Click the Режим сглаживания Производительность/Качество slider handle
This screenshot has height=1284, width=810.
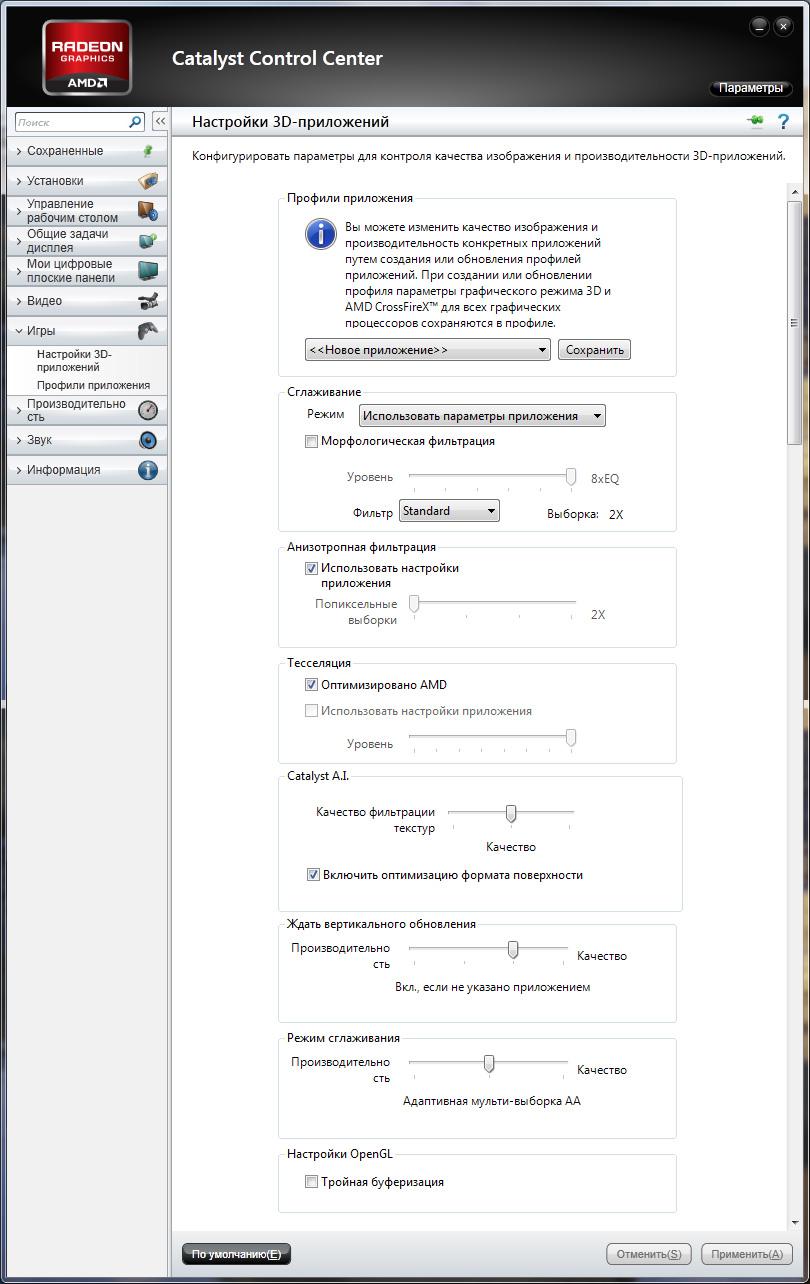click(489, 1063)
